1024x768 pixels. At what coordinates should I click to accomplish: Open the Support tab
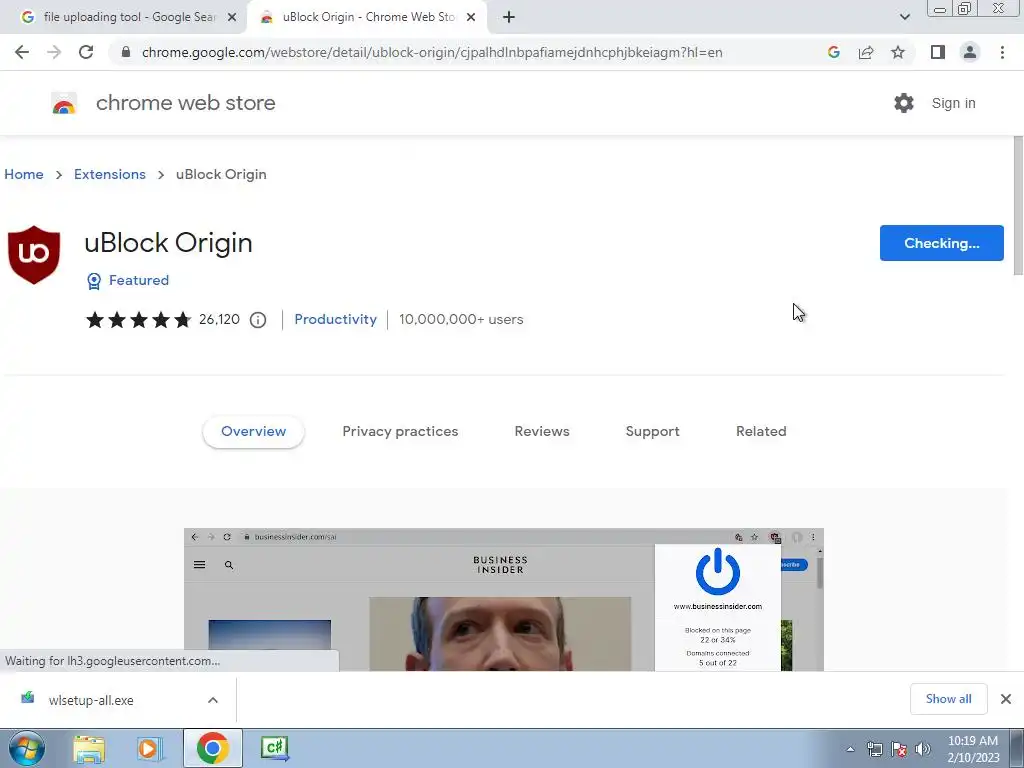click(652, 431)
